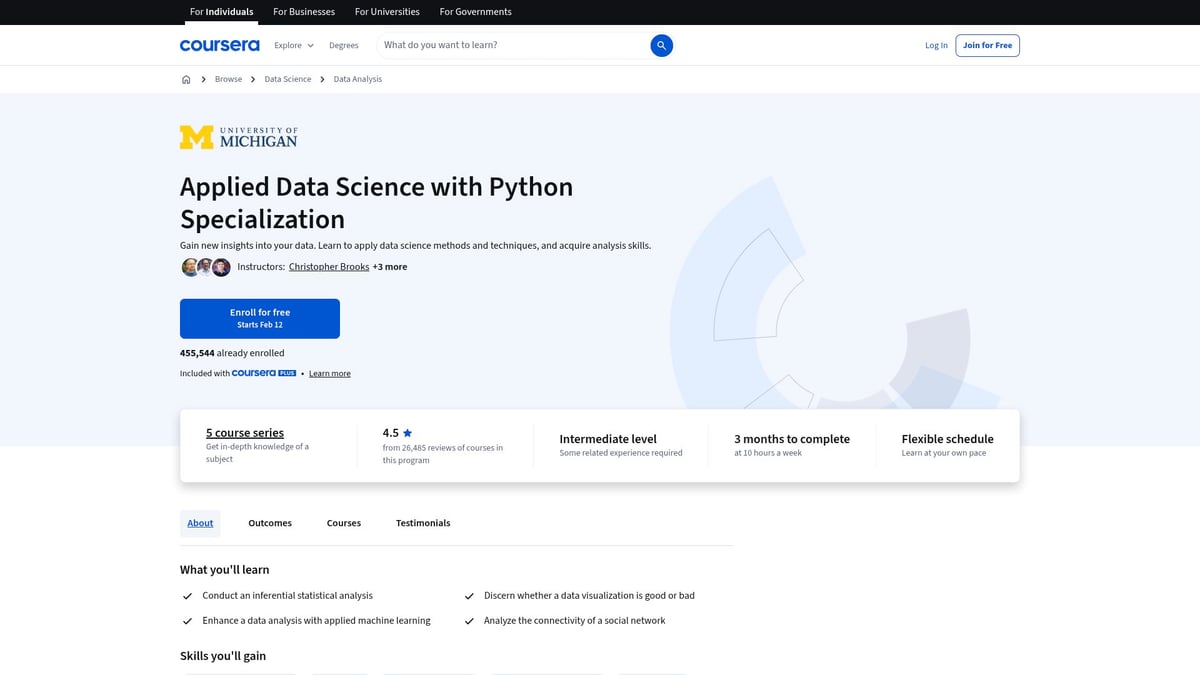
Task: Click the 'Flexible schedule' text
Action: pos(948,439)
